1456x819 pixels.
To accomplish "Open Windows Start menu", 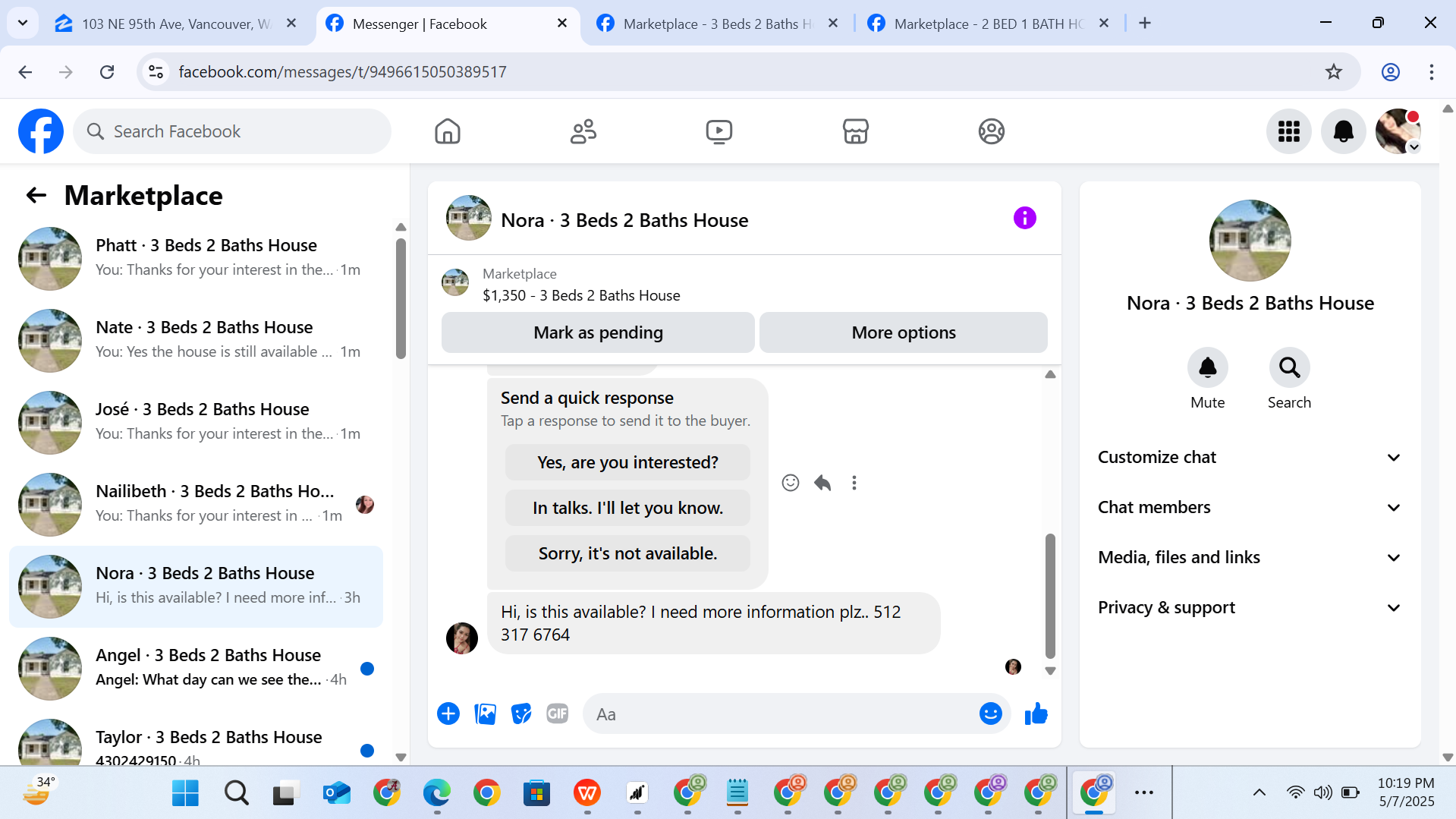I will pyautogui.click(x=185, y=792).
